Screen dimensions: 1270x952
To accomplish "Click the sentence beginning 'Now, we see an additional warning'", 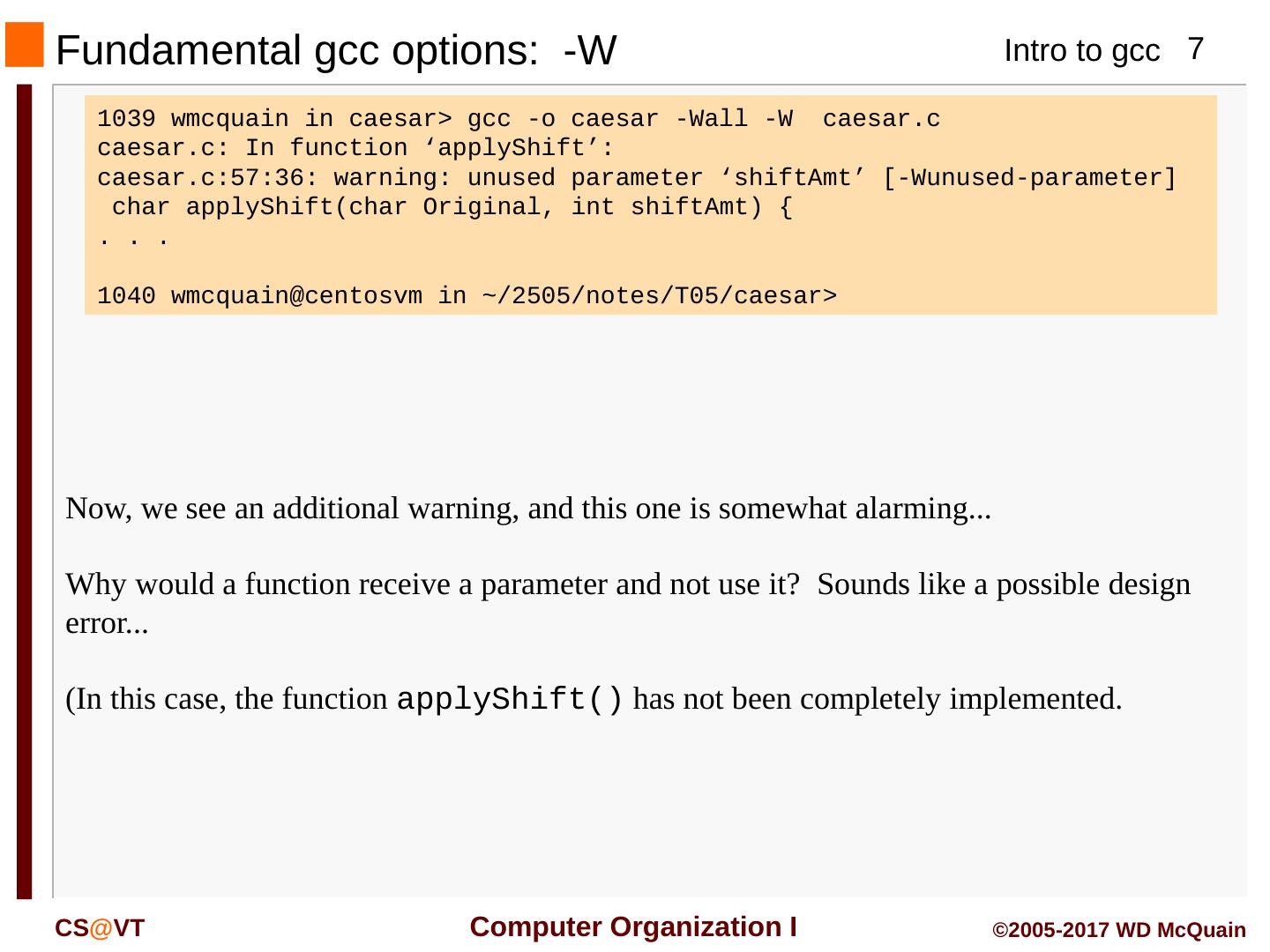I will [x=528, y=509].
